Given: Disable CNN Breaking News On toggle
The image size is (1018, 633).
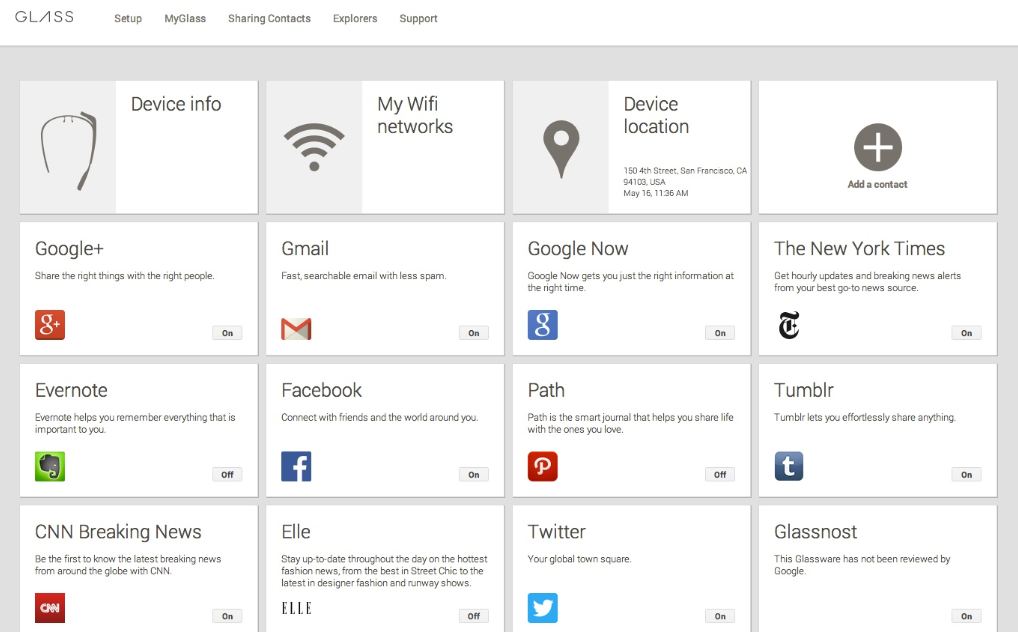Looking at the screenshot, I should tap(227, 616).
